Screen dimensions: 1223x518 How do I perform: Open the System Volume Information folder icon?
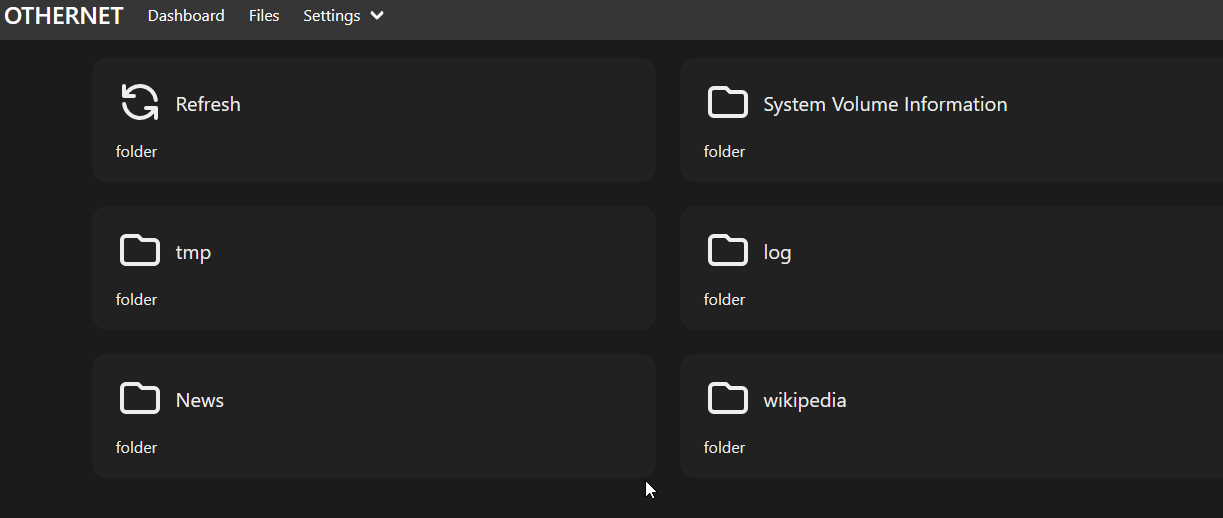tap(728, 102)
